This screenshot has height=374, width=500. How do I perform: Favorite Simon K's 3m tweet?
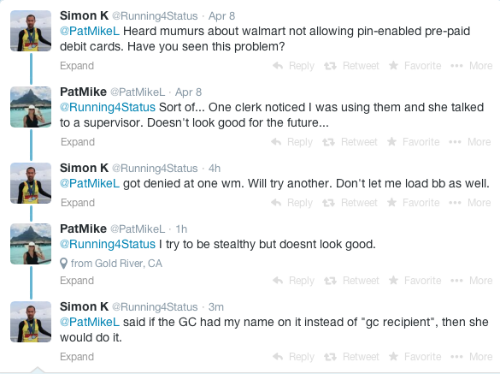point(415,357)
